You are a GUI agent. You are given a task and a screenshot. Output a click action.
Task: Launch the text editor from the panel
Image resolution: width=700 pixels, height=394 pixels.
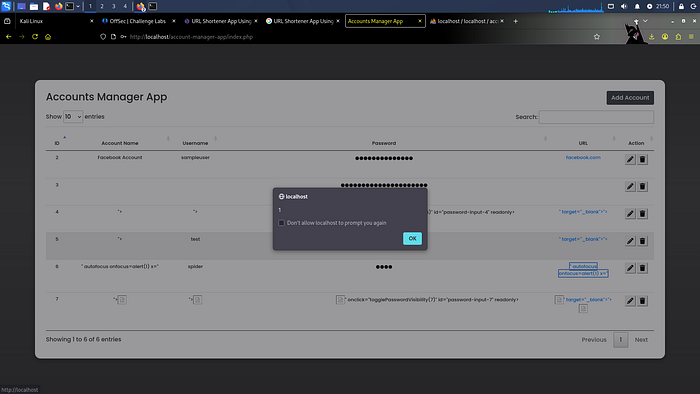pos(46,6)
